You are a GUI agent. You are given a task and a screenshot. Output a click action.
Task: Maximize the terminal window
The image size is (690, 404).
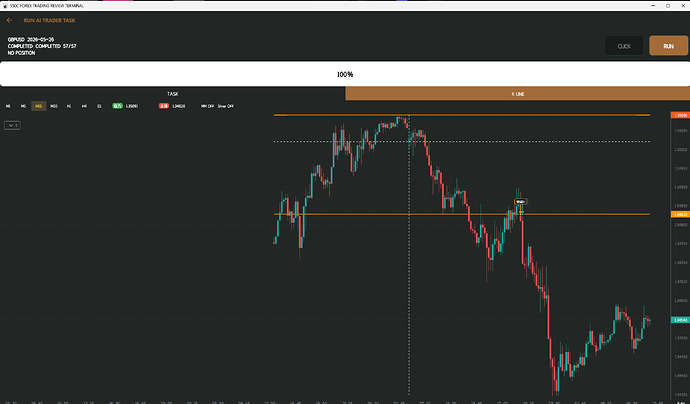pos(668,6)
